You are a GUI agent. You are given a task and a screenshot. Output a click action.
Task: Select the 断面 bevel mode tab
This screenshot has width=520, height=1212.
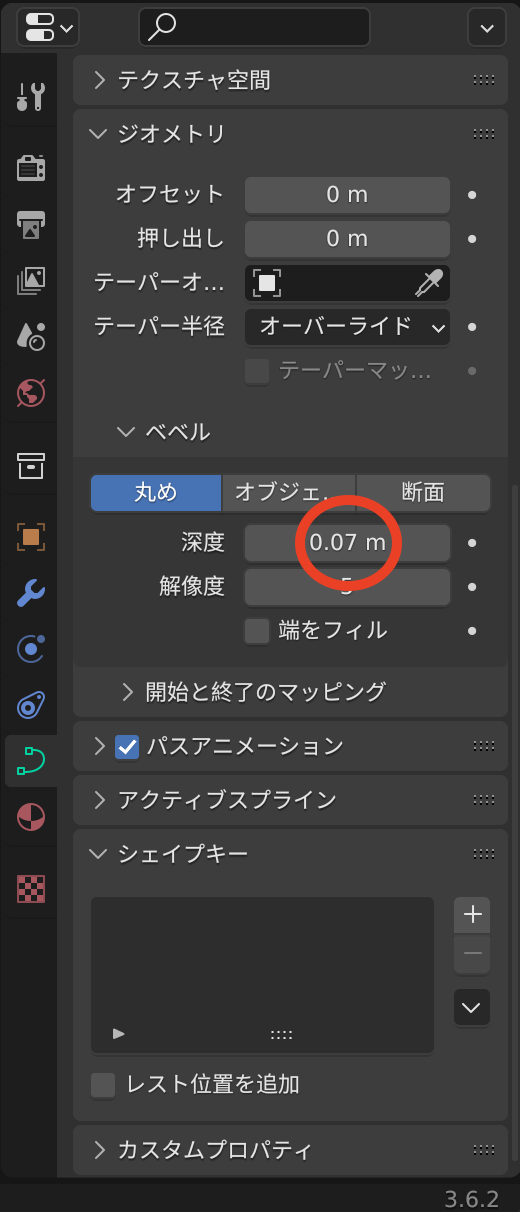point(423,492)
